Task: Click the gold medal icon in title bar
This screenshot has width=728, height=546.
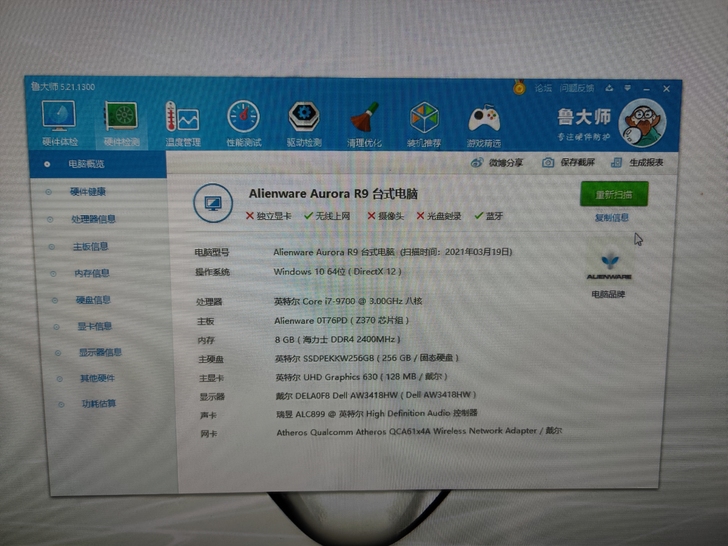Action: 519,87
